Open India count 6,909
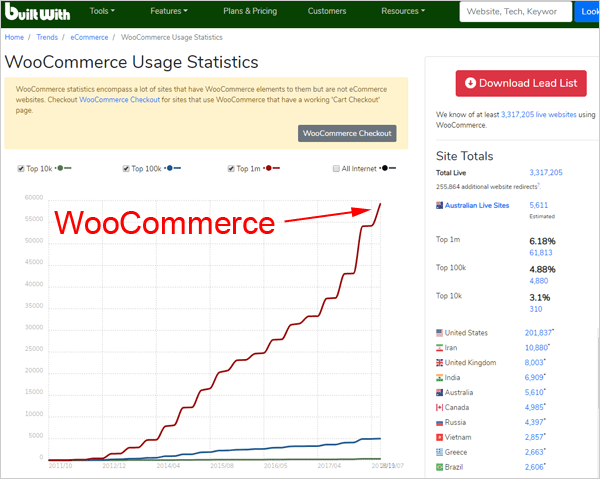Image resolution: width=600 pixels, height=479 pixels. point(534,378)
